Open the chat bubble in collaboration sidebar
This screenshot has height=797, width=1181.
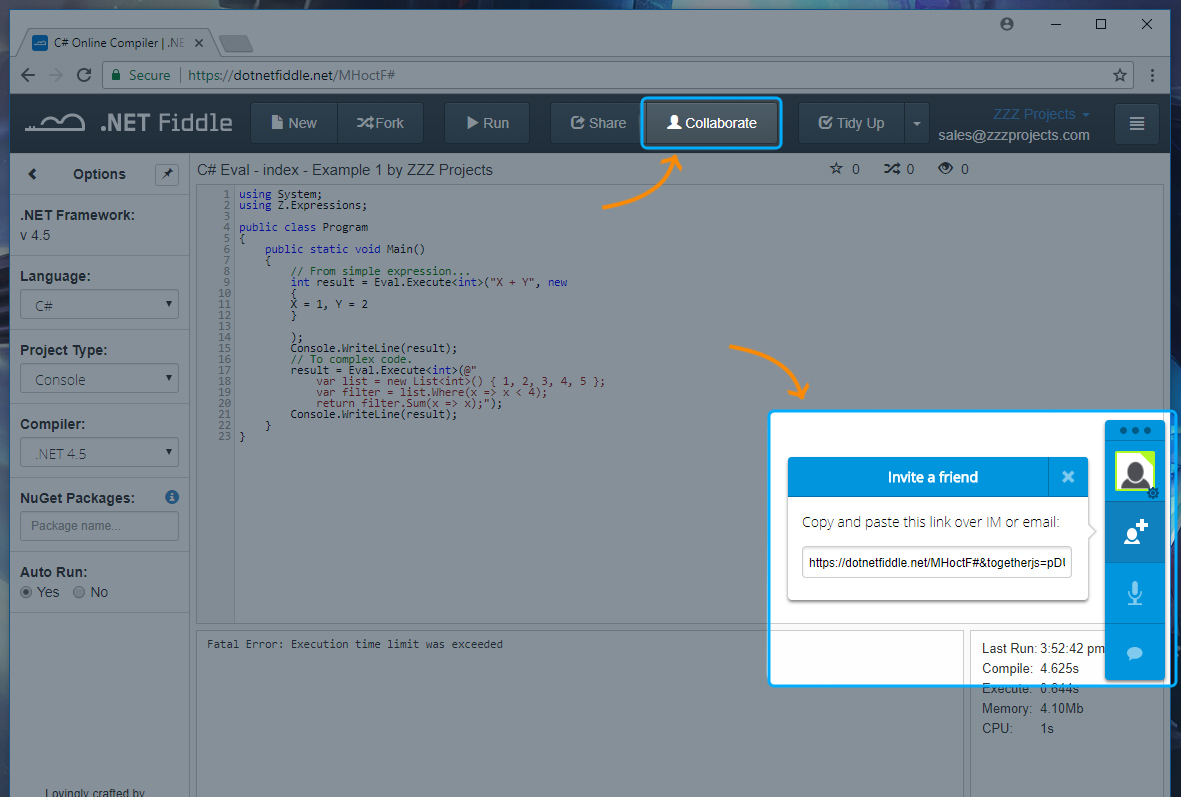[1135, 653]
